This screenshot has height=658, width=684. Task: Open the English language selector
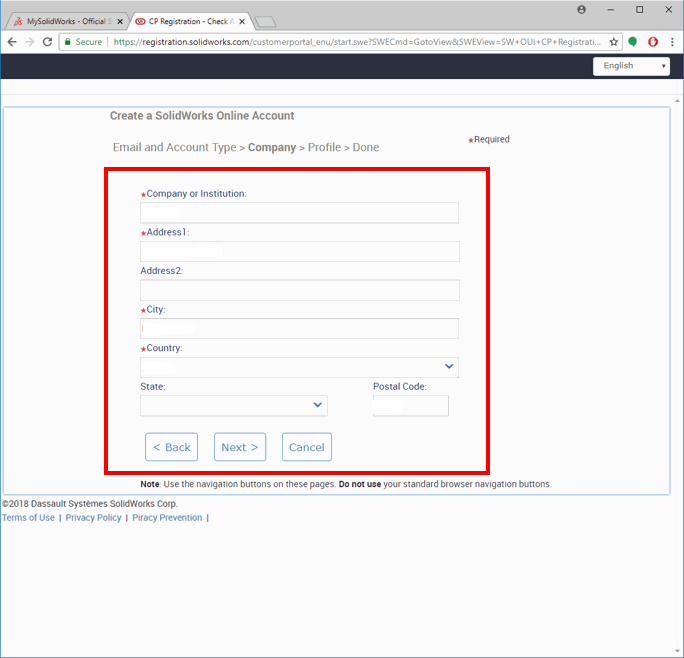[631, 66]
